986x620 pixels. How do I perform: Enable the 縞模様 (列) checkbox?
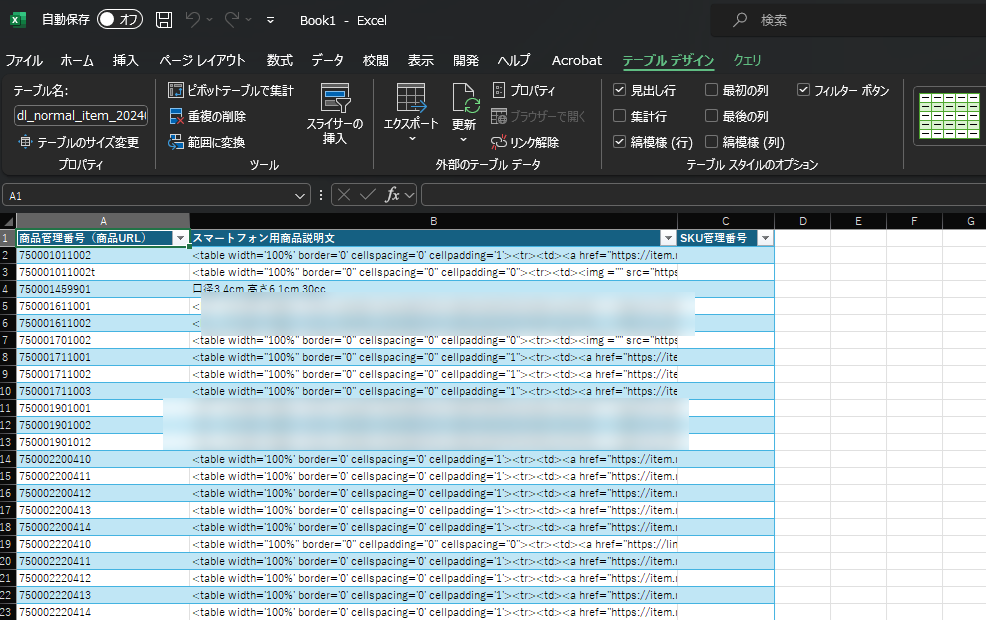tap(711, 141)
